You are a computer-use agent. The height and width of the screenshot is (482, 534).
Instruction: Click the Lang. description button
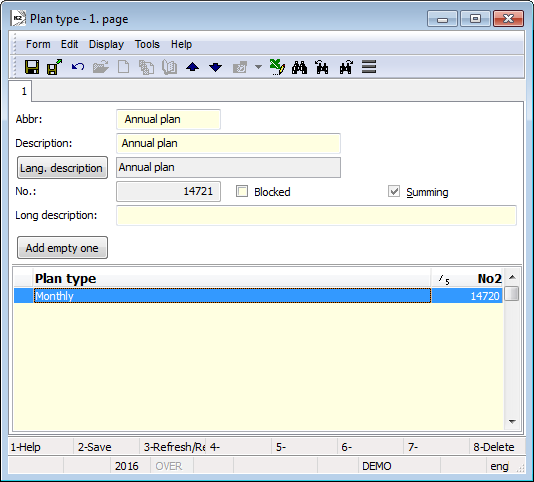(62, 168)
